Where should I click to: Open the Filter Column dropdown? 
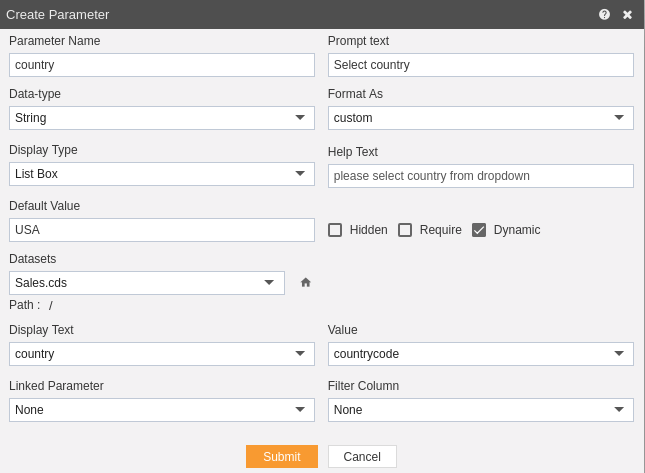pyautogui.click(x=480, y=410)
